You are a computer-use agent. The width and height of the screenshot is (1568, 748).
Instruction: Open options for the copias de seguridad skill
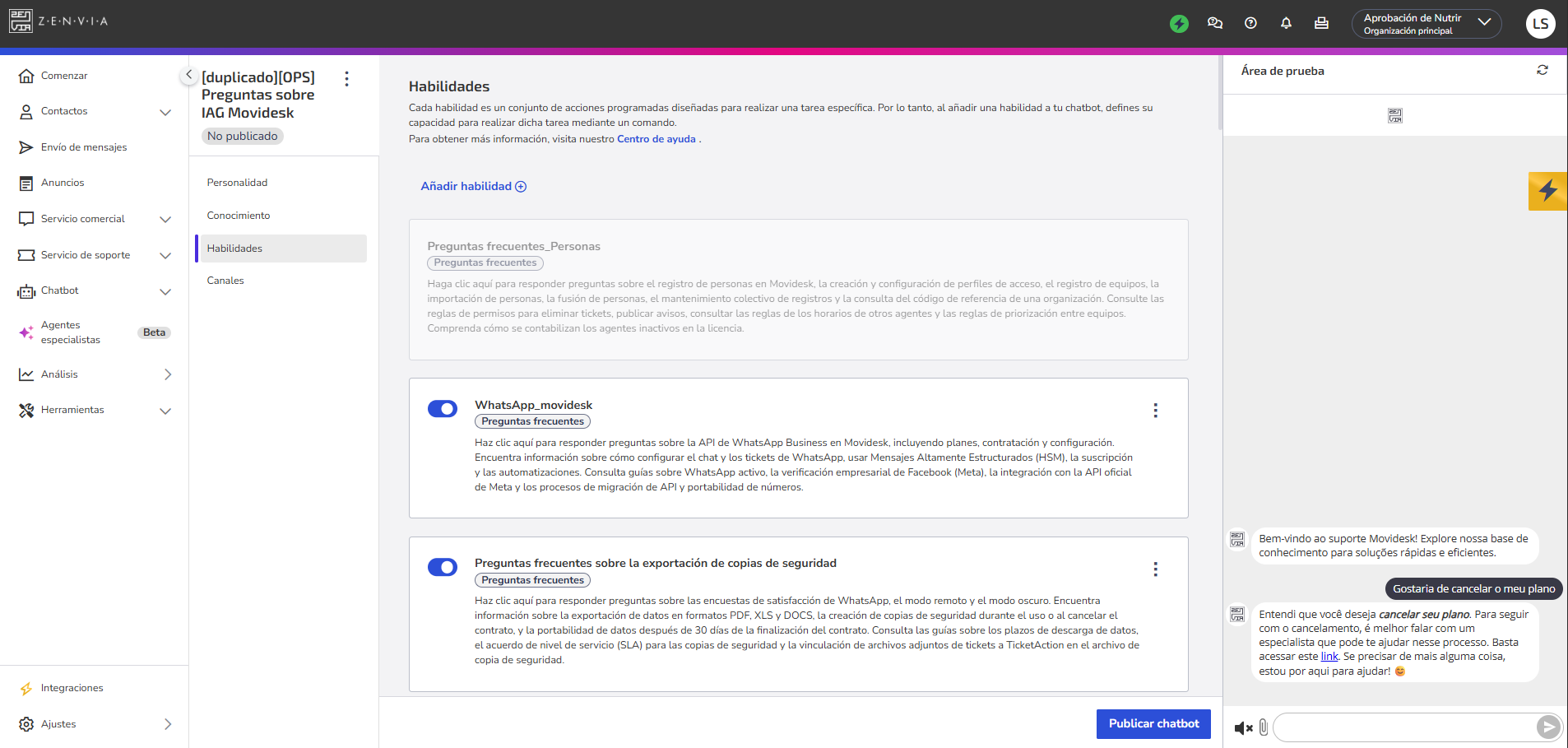[x=1155, y=569]
